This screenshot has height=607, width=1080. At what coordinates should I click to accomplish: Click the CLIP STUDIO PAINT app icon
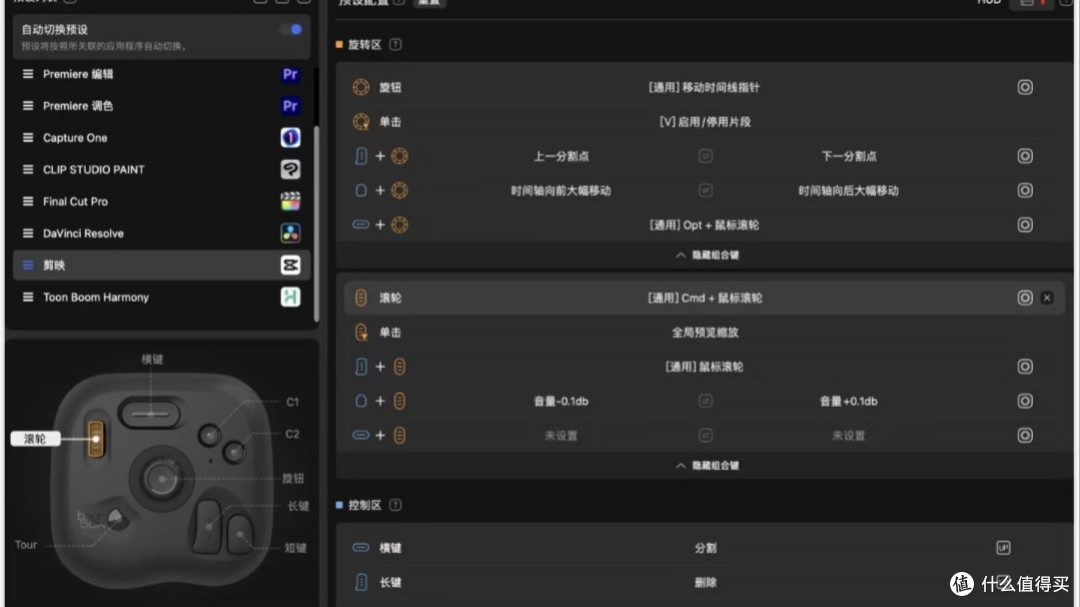(291, 169)
